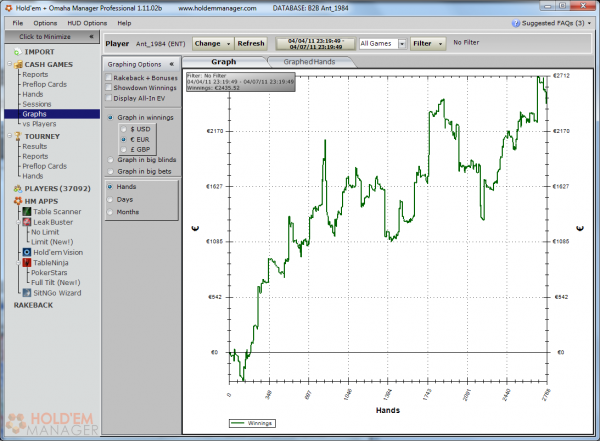
Task: Select Months x-axis radio button
Action: pyautogui.click(x=110, y=212)
